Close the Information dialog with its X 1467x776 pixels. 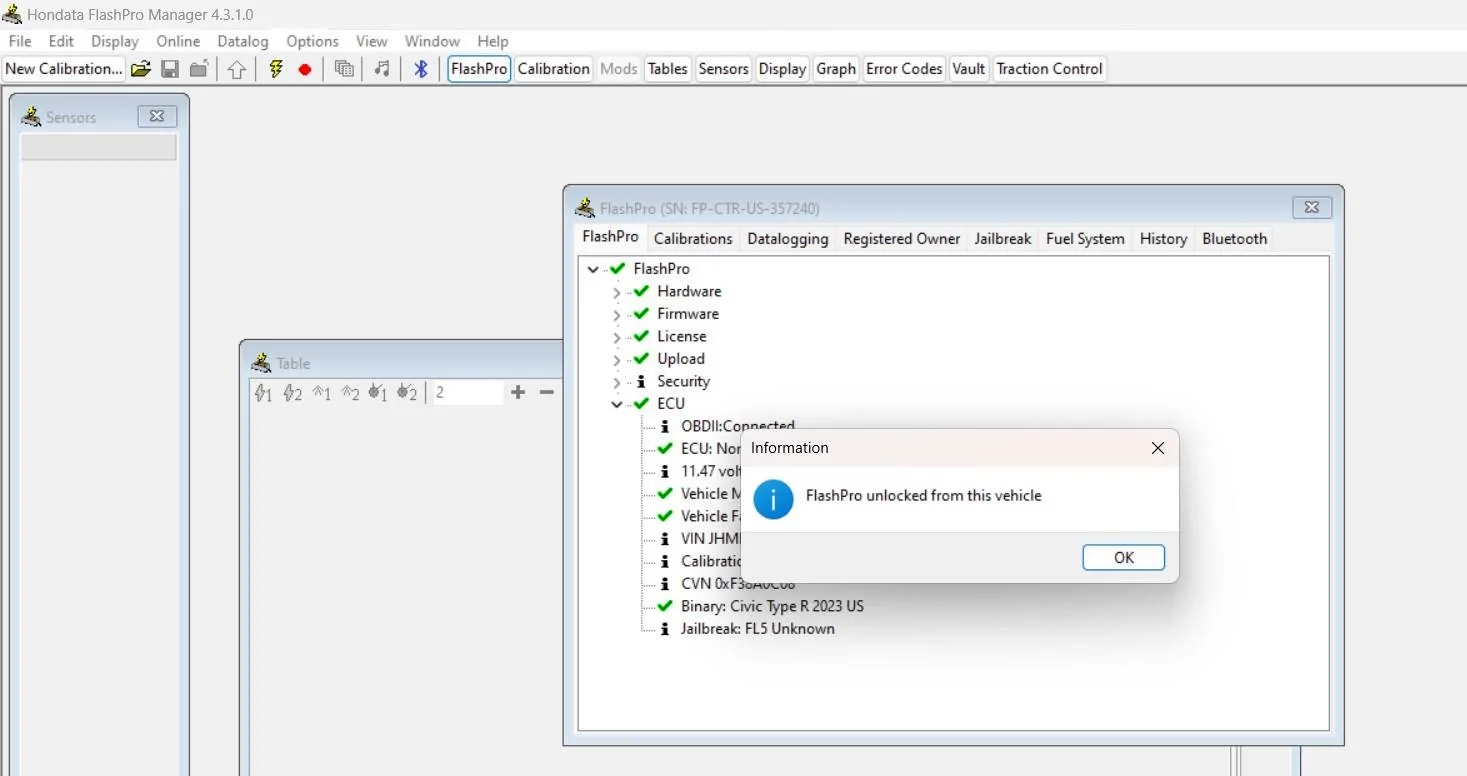click(1158, 448)
